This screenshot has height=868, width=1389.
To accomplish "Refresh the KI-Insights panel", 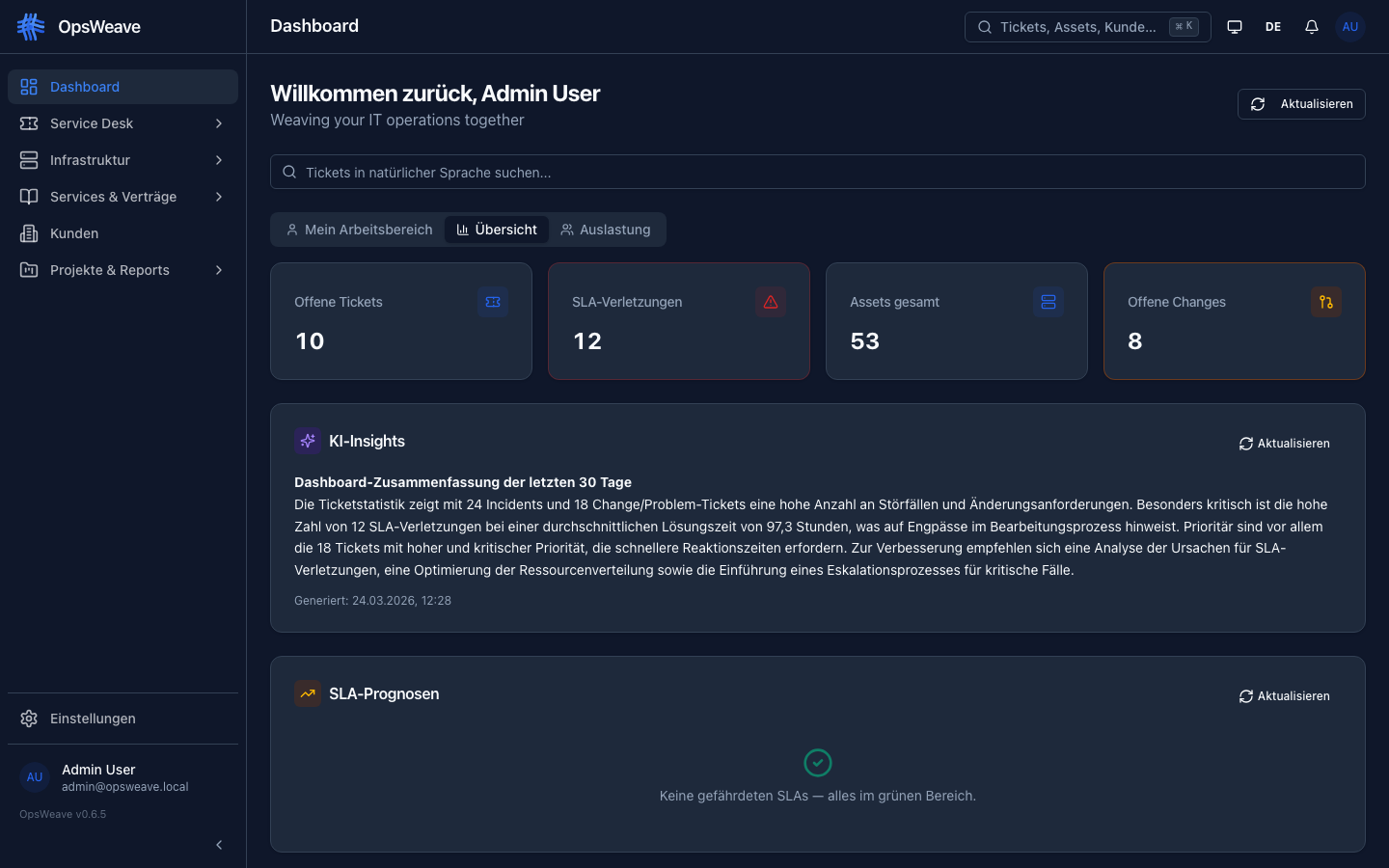I will [x=1284, y=444].
